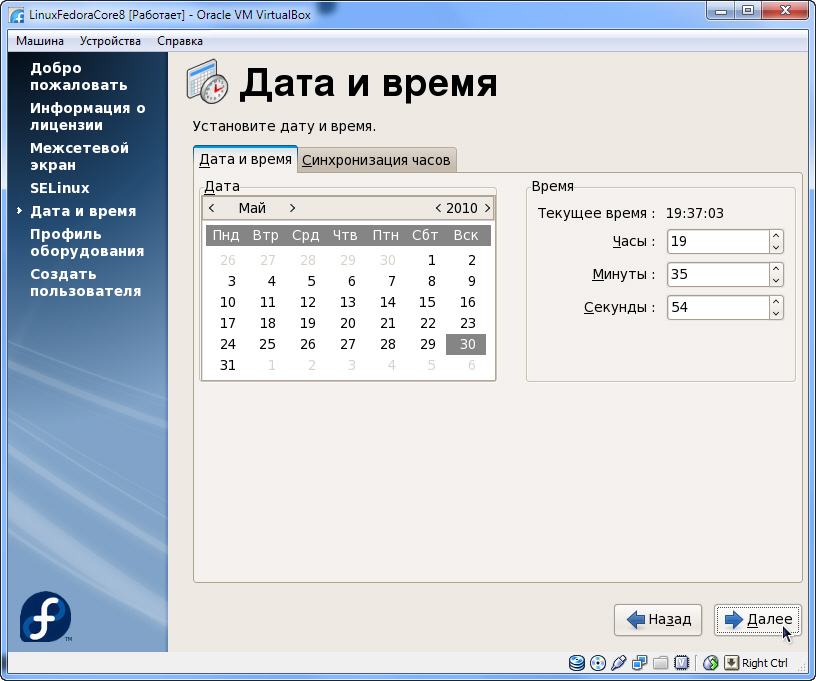Switch to Синхронизация часов tab
Screen dimensions: 816x681
[x=376, y=160]
